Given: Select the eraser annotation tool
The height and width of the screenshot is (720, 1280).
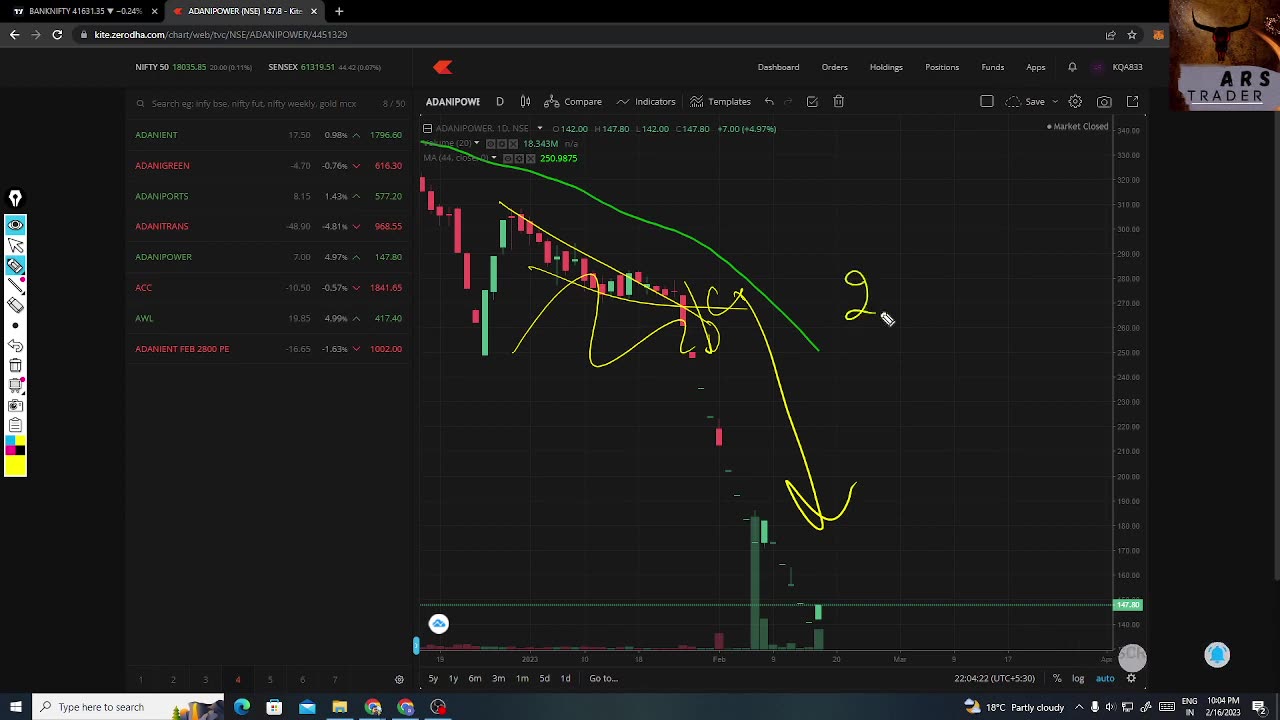Looking at the screenshot, I should click(15, 306).
